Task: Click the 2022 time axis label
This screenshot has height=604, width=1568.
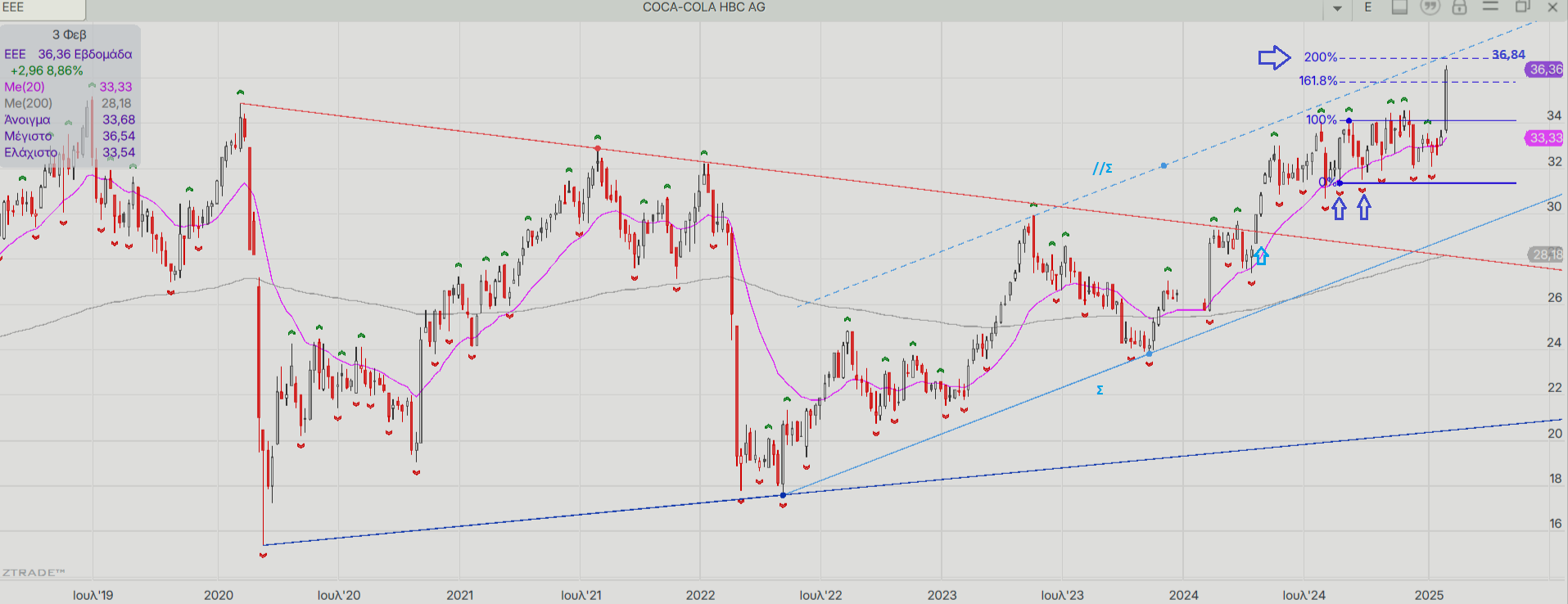Action: point(700,595)
